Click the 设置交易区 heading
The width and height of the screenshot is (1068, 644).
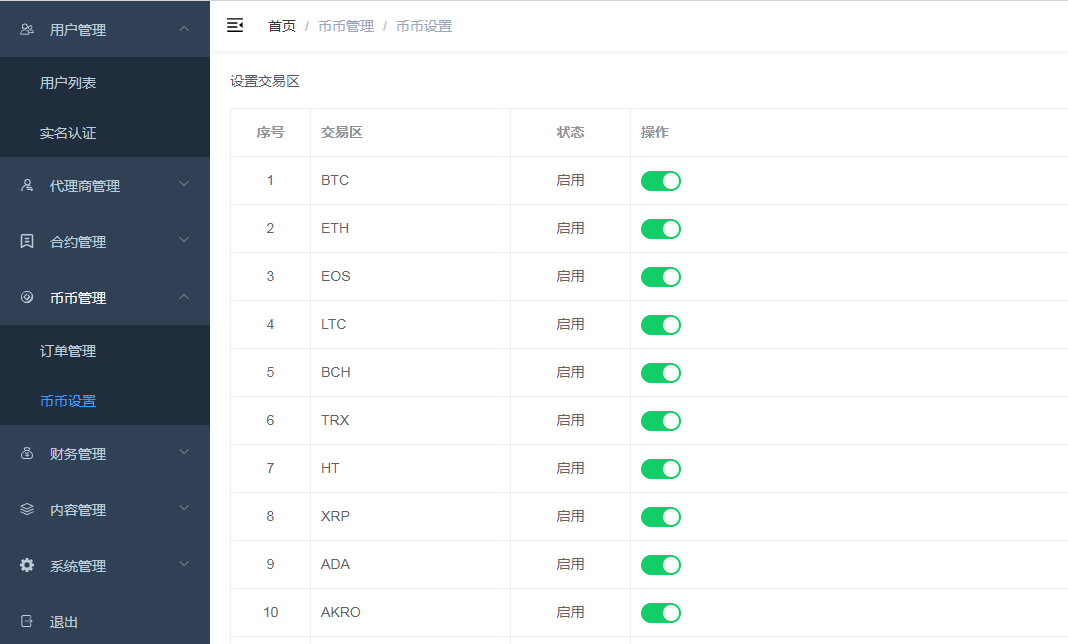pos(265,81)
